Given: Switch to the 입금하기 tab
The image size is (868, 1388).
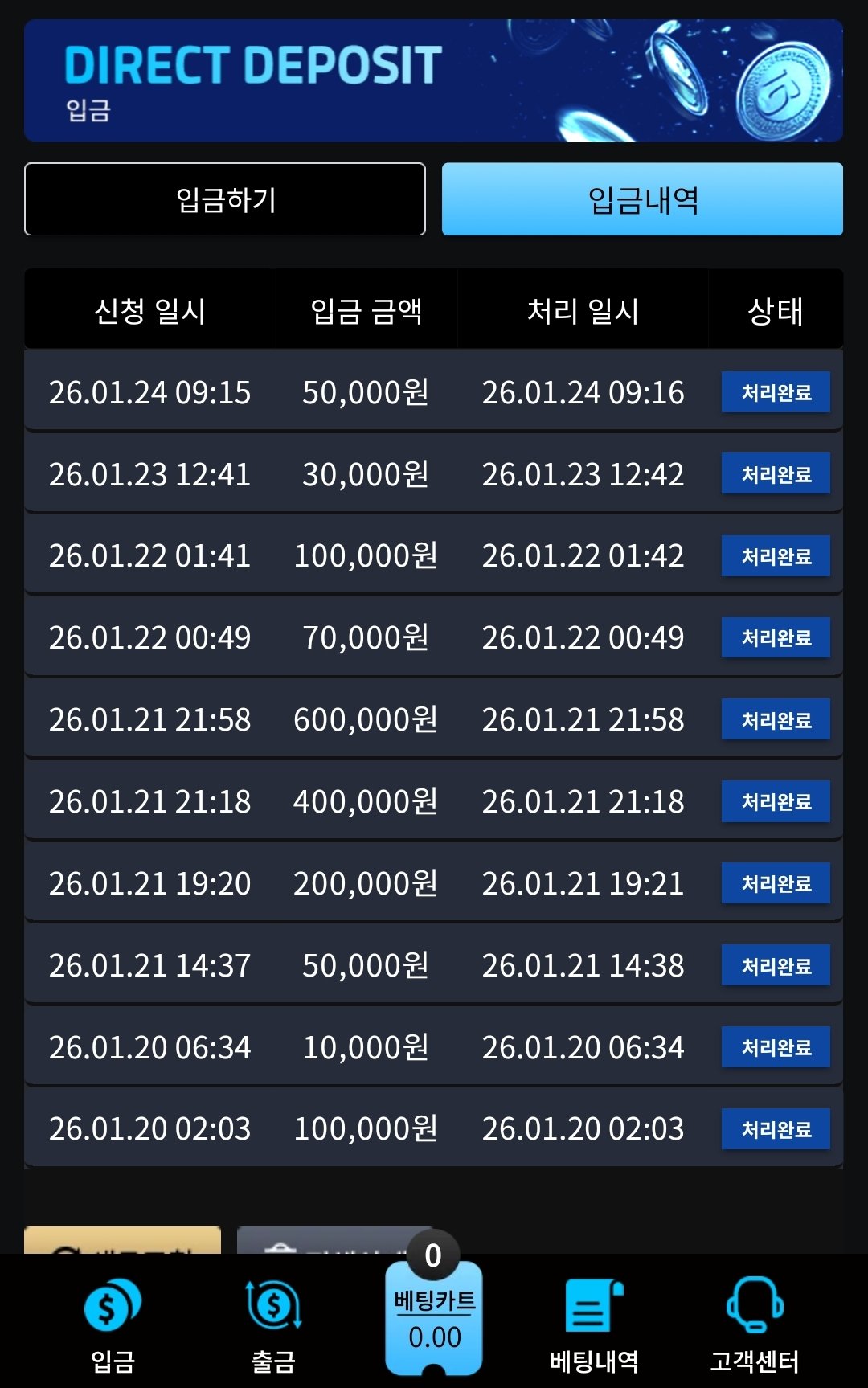Looking at the screenshot, I should pos(225,199).
